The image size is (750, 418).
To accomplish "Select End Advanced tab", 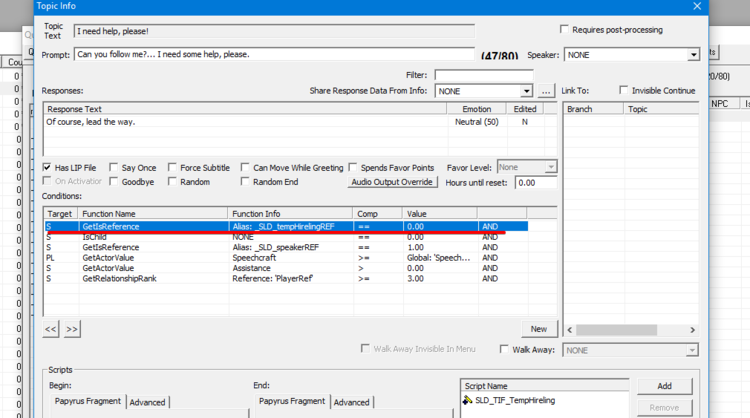I will point(352,402).
